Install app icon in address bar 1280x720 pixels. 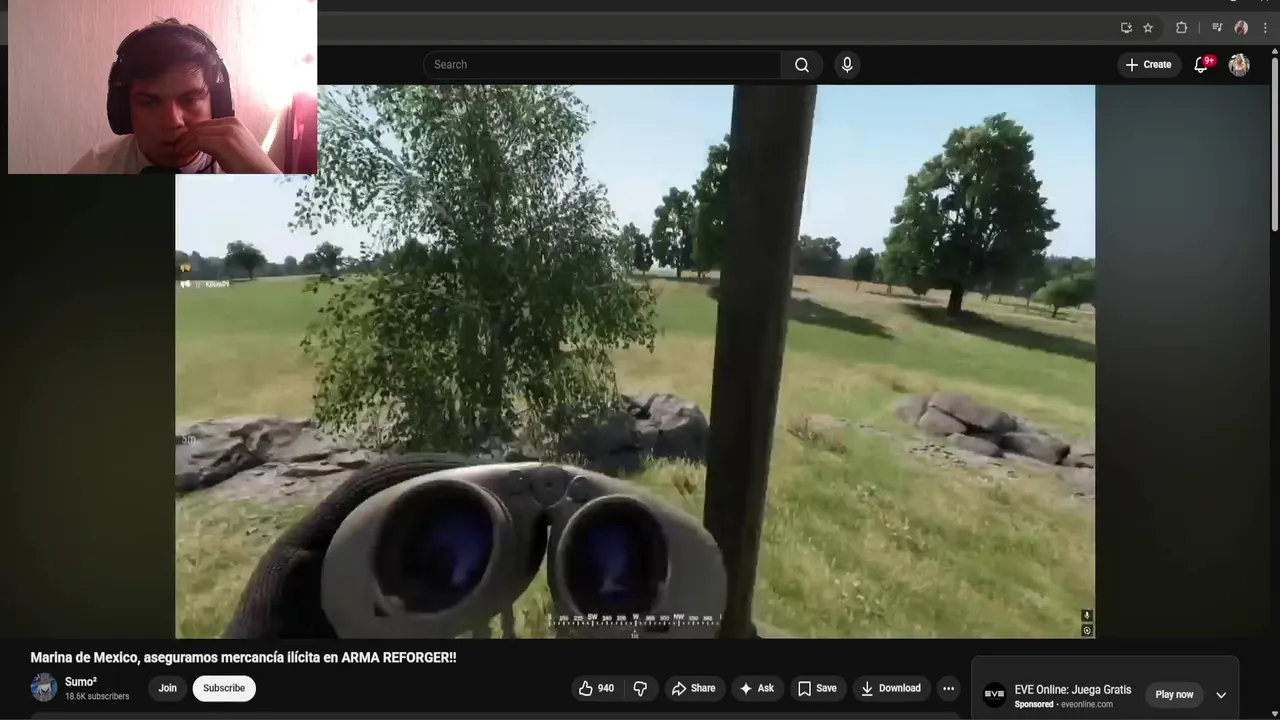pyautogui.click(x=1126, y=28)
